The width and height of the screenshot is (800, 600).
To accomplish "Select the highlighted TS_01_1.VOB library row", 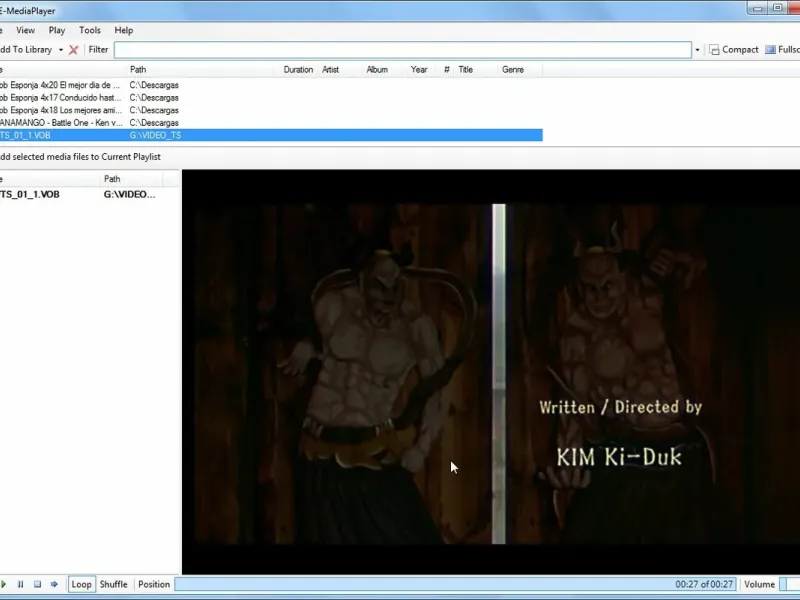I will point(271,135).
